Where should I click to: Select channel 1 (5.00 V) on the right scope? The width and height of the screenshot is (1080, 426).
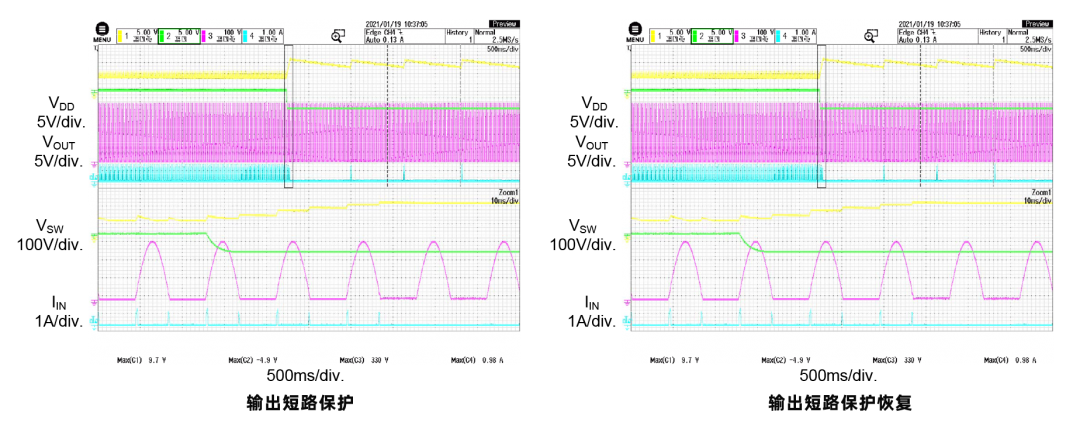669,36
